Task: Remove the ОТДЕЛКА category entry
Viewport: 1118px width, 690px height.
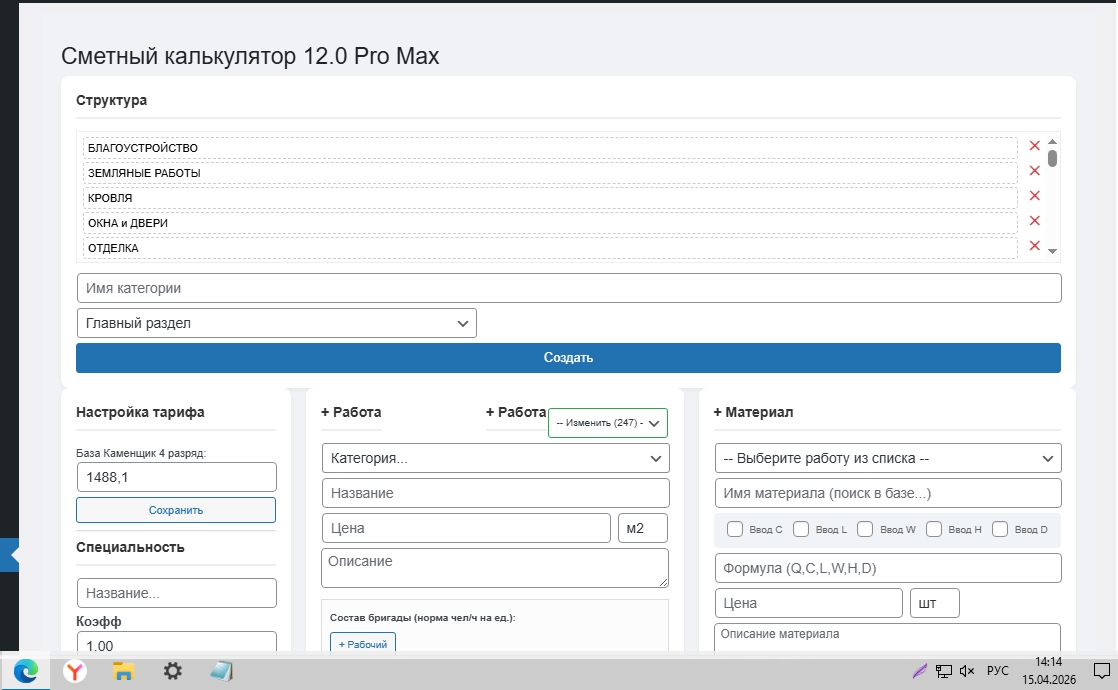Action: point(1035,246)
